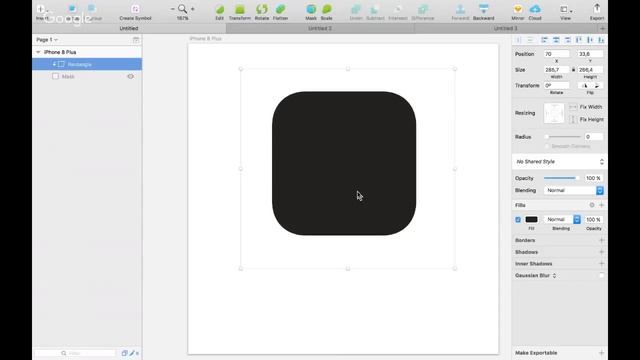
Task: Adjust the Radius slider
Action: pos(563,137)
